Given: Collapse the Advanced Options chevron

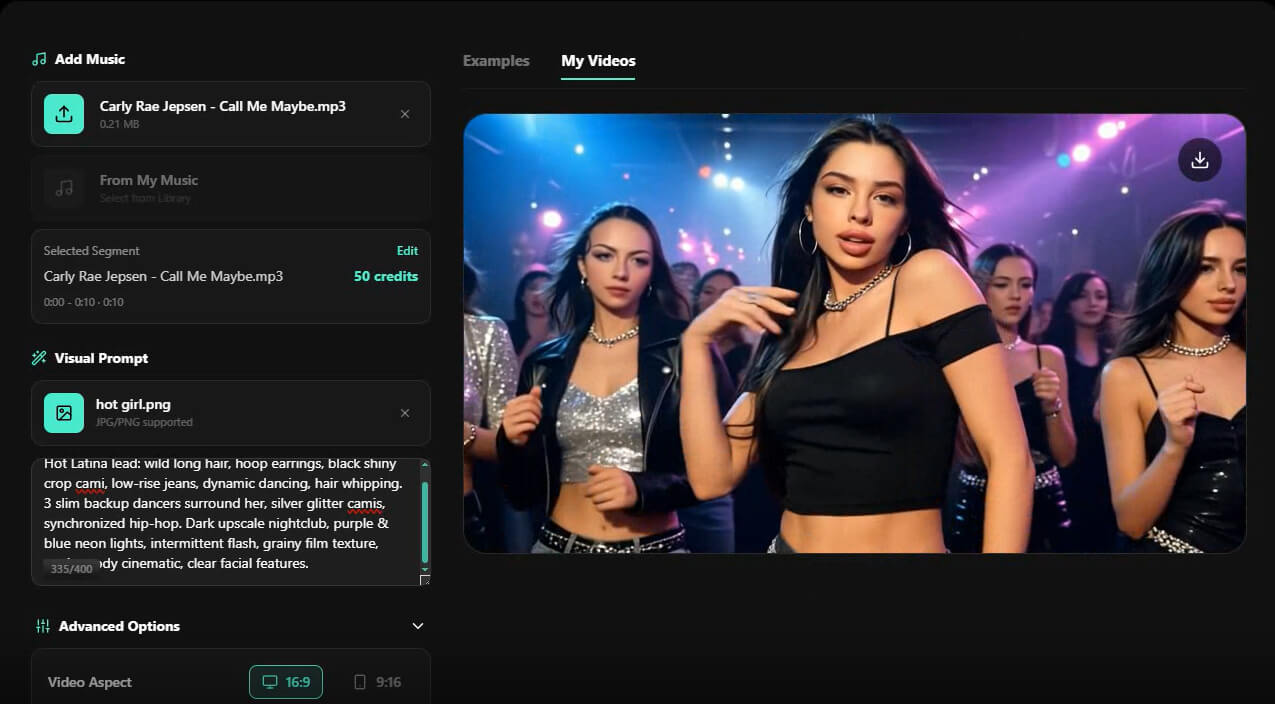Looking at the screenshot, I should pos(418,626).
